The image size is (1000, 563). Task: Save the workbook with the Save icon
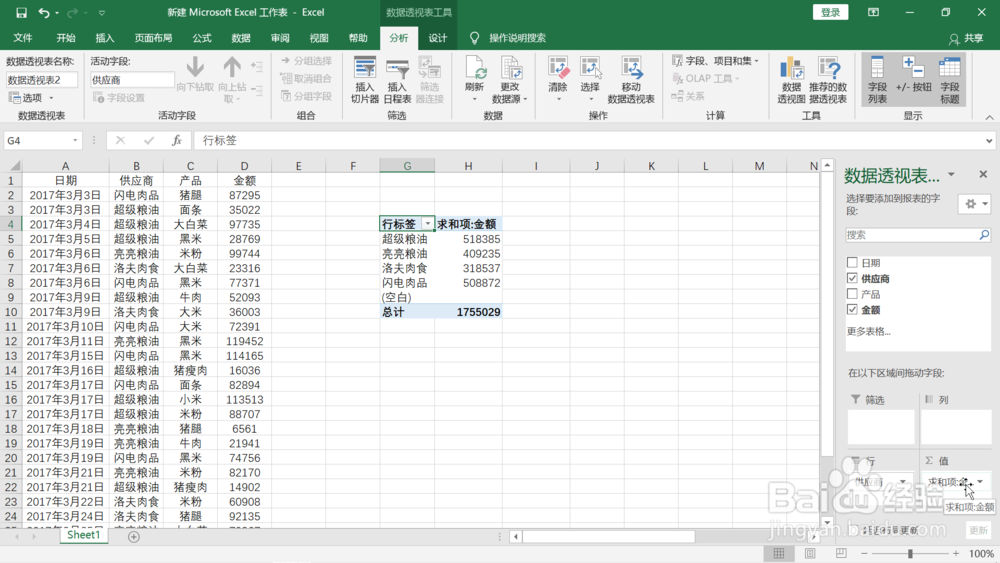click(x=21, y=12)
